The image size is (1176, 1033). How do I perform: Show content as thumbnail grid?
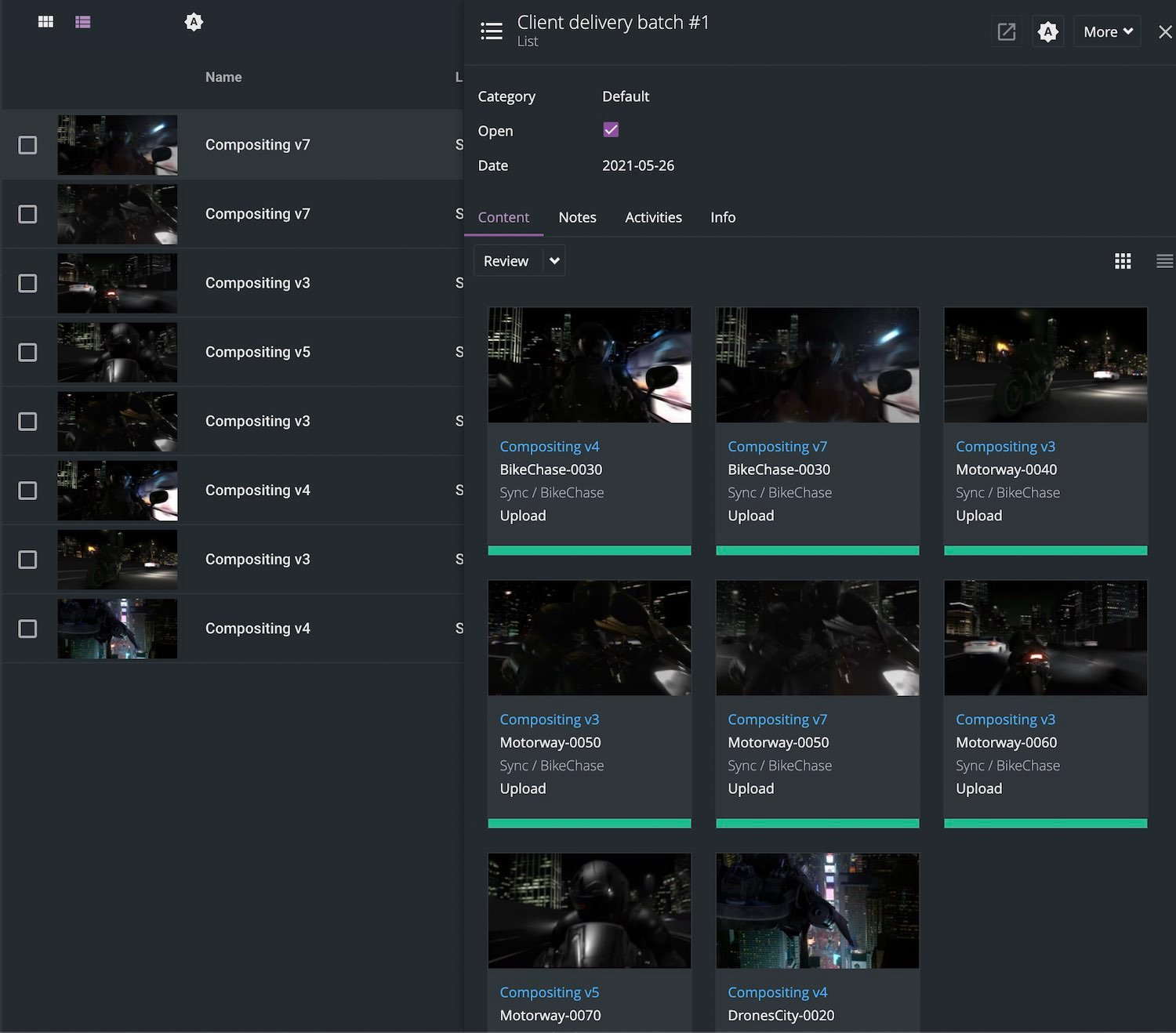point(1123,261)
